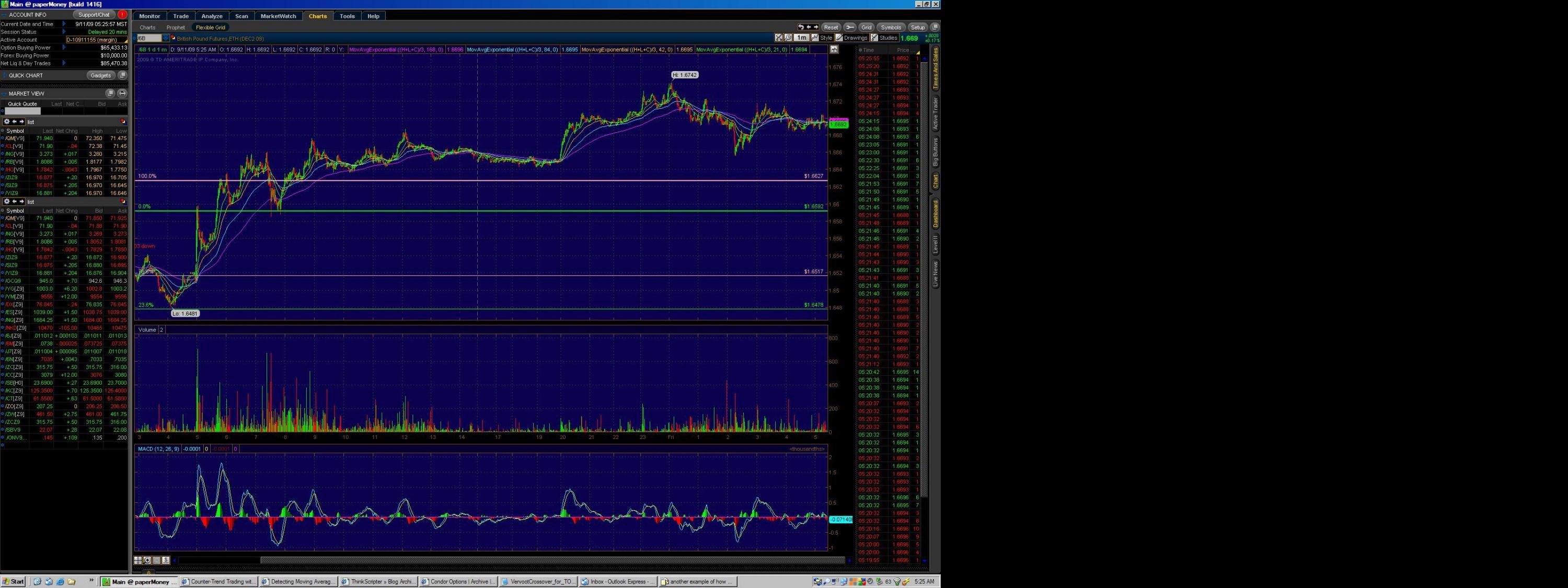Open the Grid button menu

[866, 27]
